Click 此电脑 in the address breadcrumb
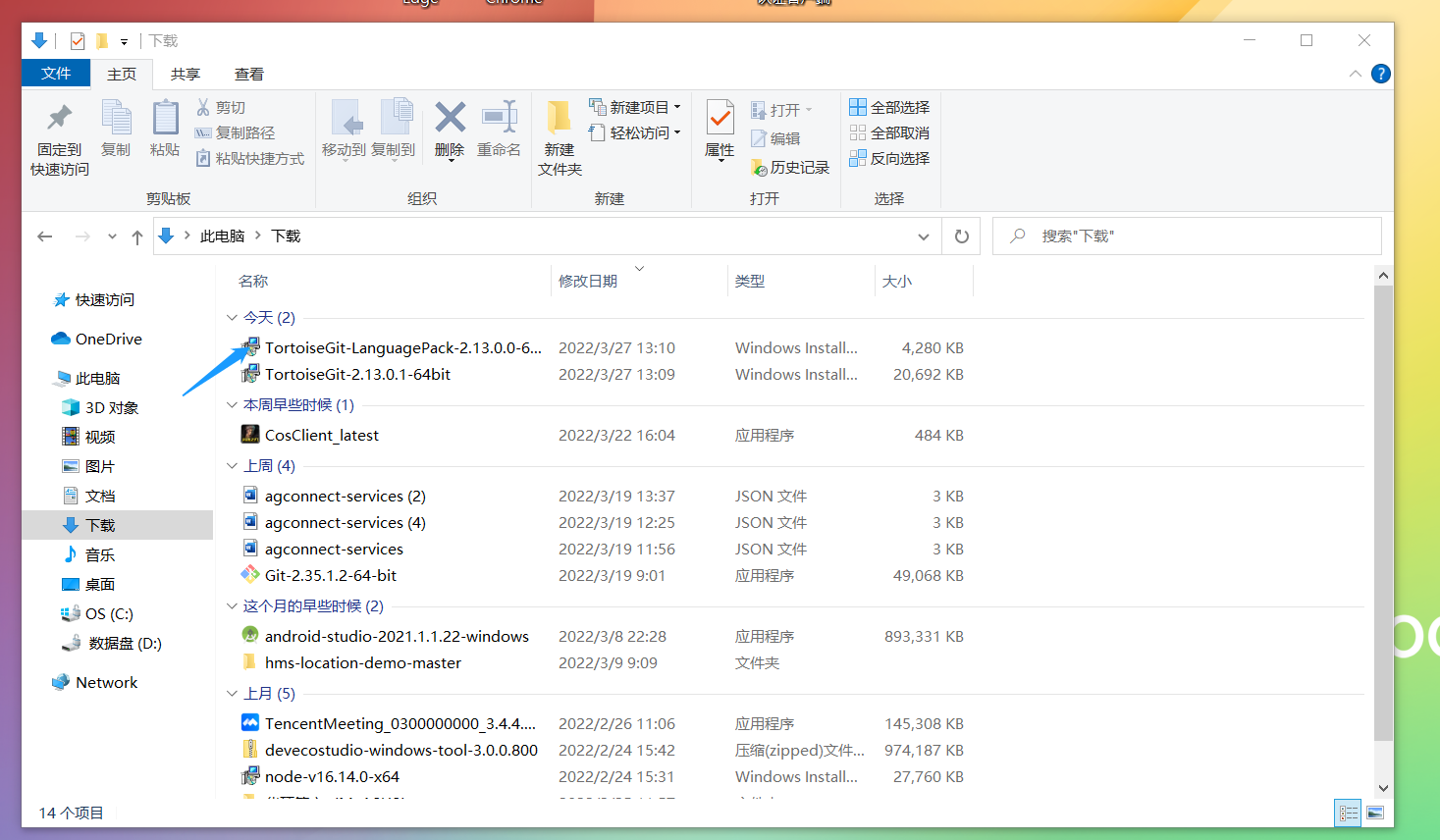Viewport: 1440px width, 840px height. pos(222,236)
